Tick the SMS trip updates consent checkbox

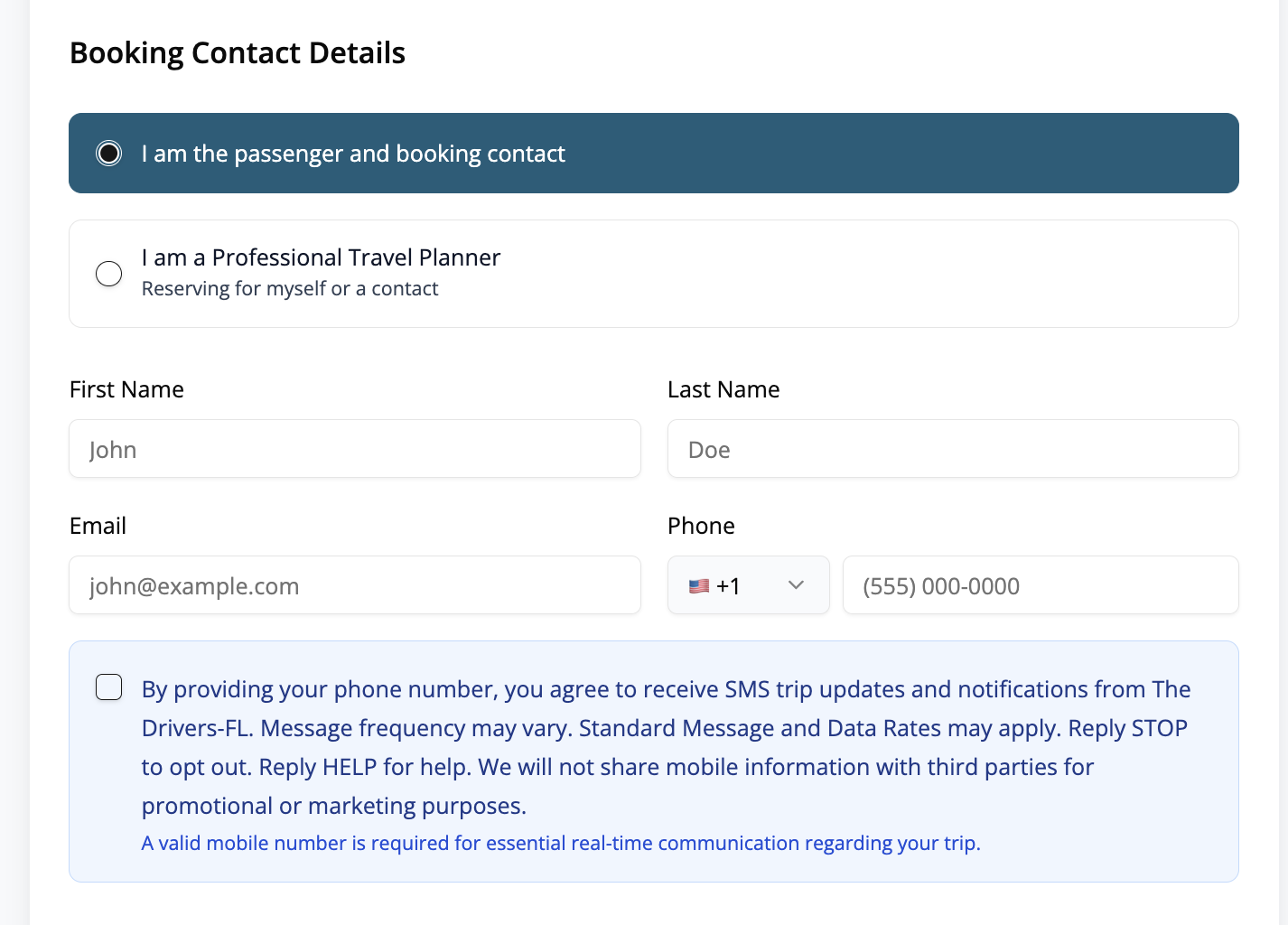pyautogui.click(x=109, y=687)
